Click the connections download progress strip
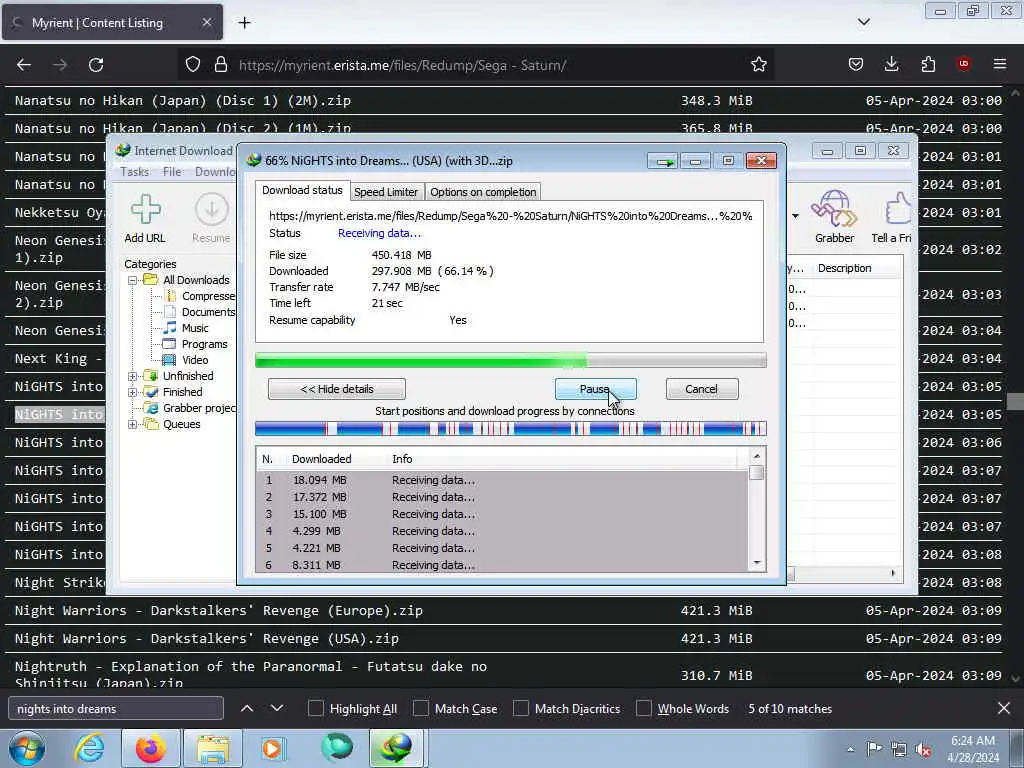 tap(511, 429)
